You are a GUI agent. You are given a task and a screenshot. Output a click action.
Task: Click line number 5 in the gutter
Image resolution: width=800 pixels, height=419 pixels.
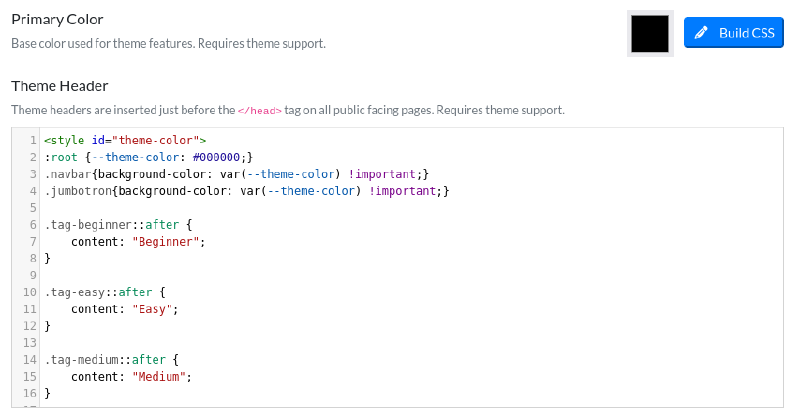[33, 208]
